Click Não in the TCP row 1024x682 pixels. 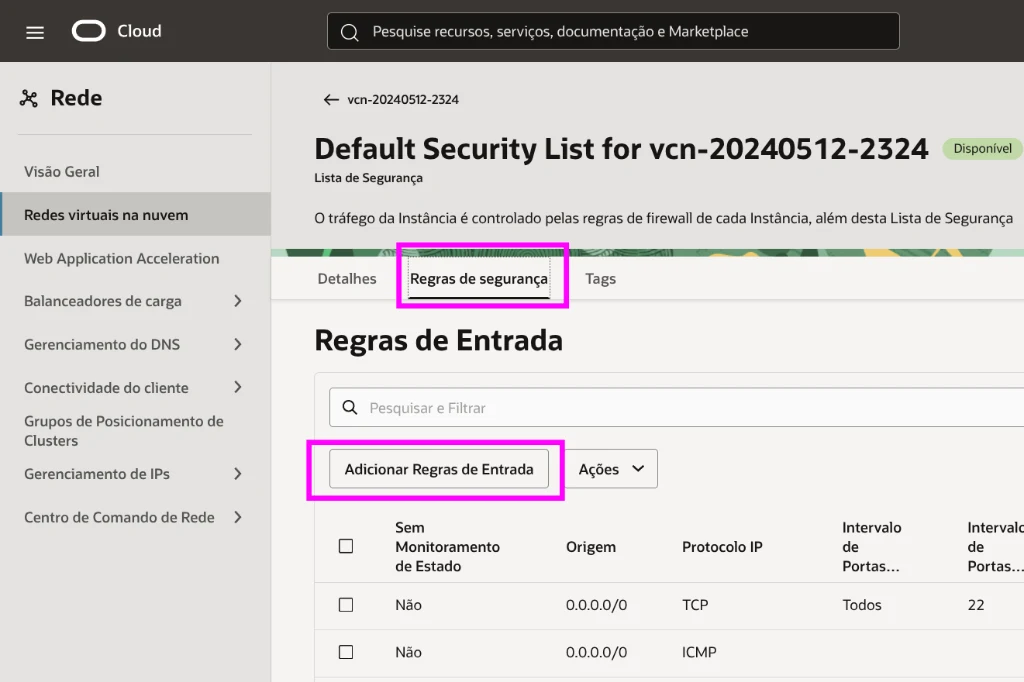pos(408,605)
